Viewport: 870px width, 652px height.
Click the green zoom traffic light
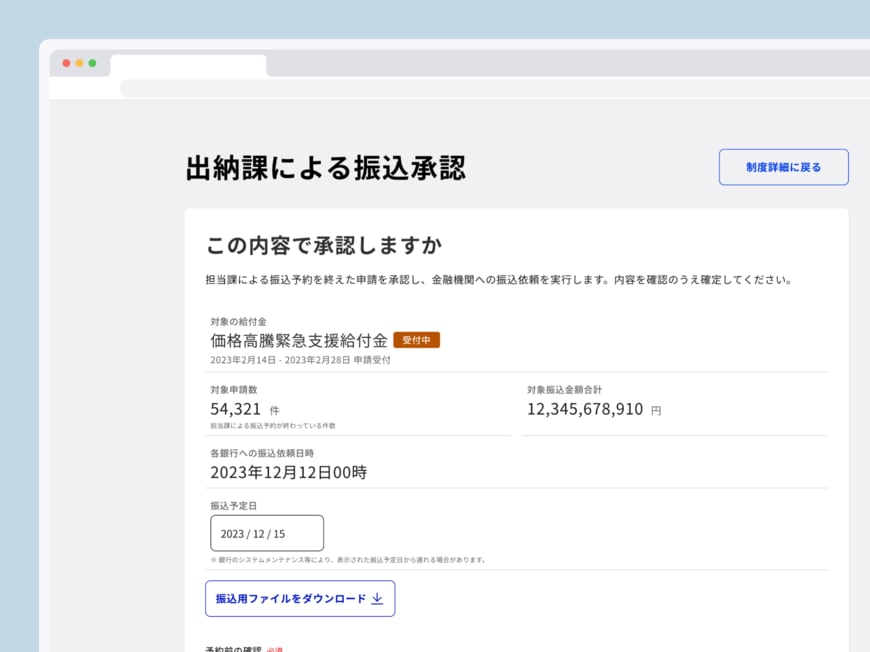tap(91, 63)
